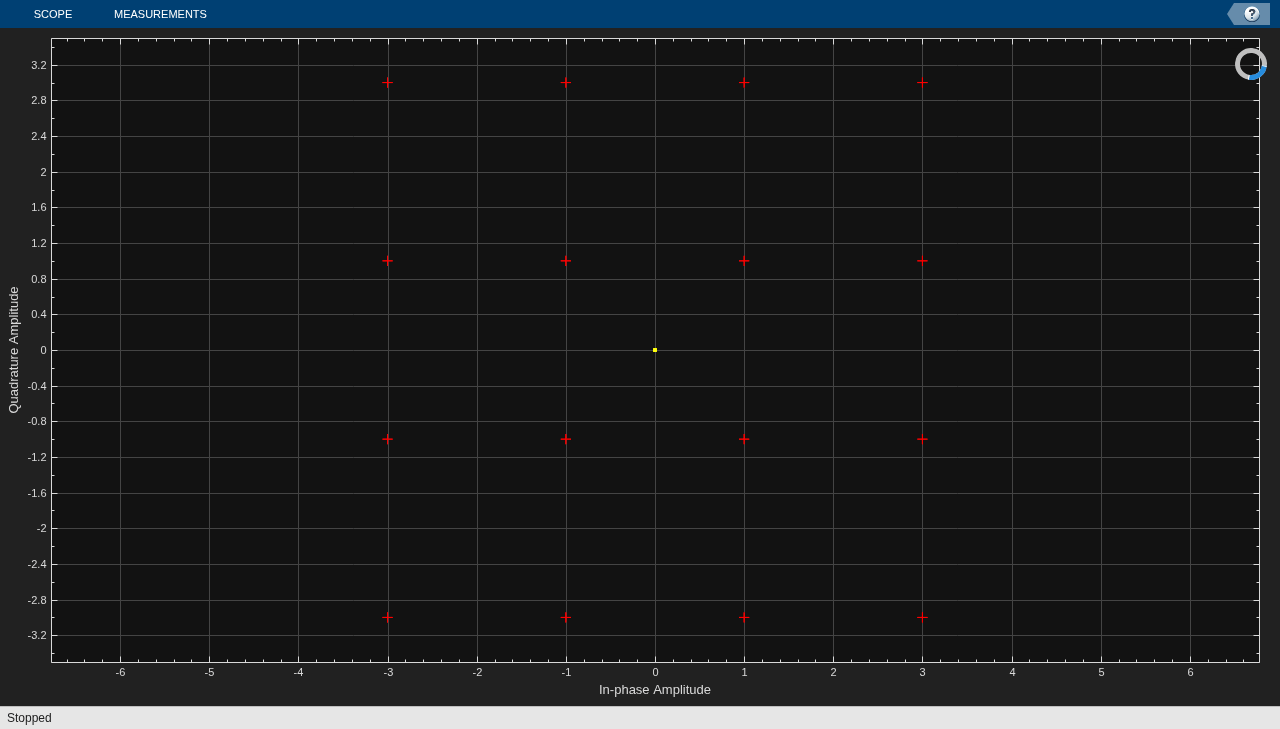Screen dimensions: 1280x729
Task: Select the In-phase Amplitude axis label
Action: point(655,689)
